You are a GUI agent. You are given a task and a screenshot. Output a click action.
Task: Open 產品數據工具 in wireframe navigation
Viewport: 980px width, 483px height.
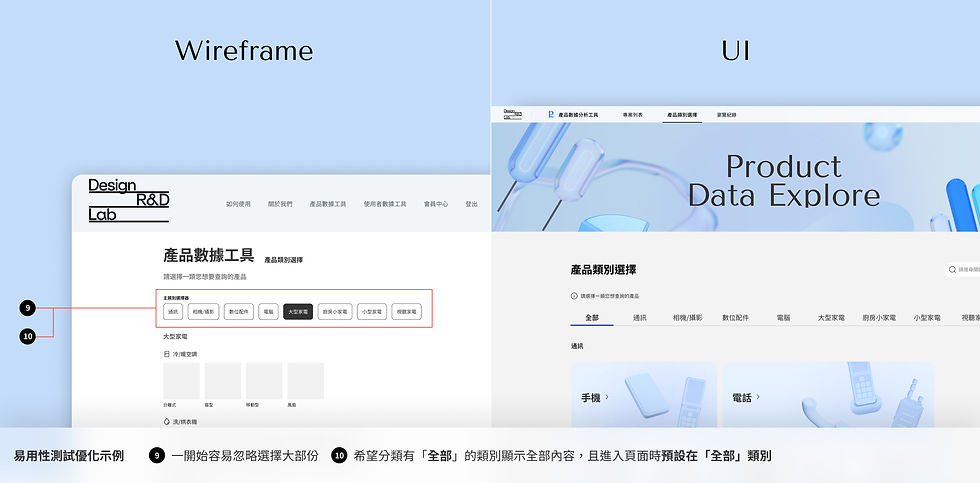(x=328, y=204)
